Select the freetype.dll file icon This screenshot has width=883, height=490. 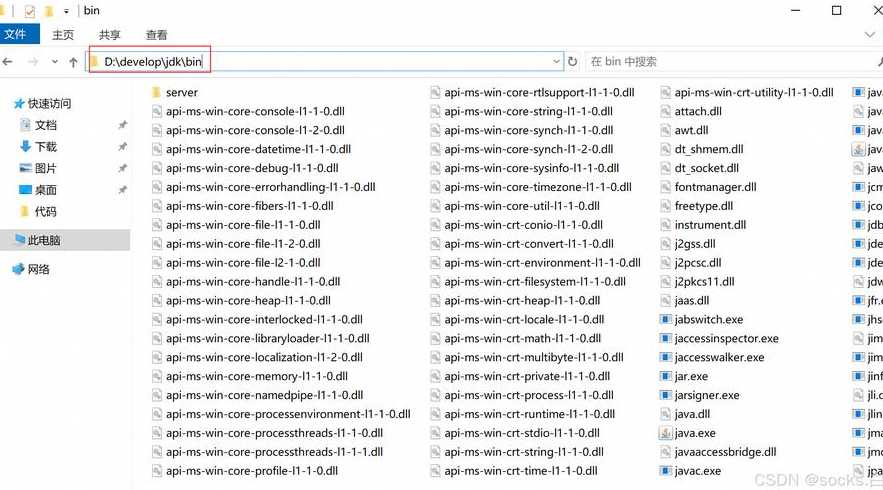[x=666, y=206]
